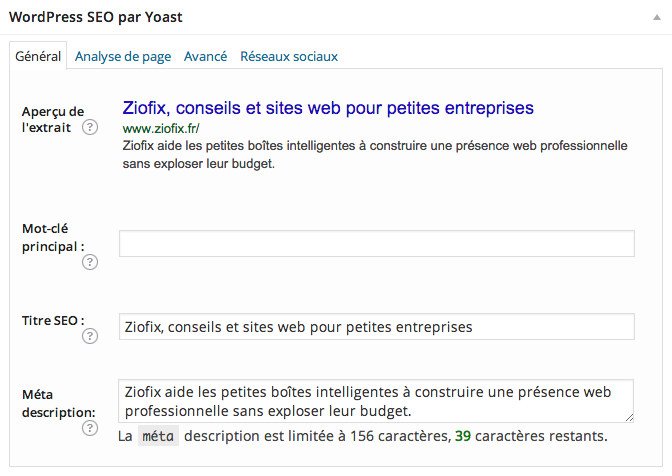This screenshot has height=476, width=672.
Task: Click into the Titre SEO field
Action: pyautogui.click(x=377, y=326)
